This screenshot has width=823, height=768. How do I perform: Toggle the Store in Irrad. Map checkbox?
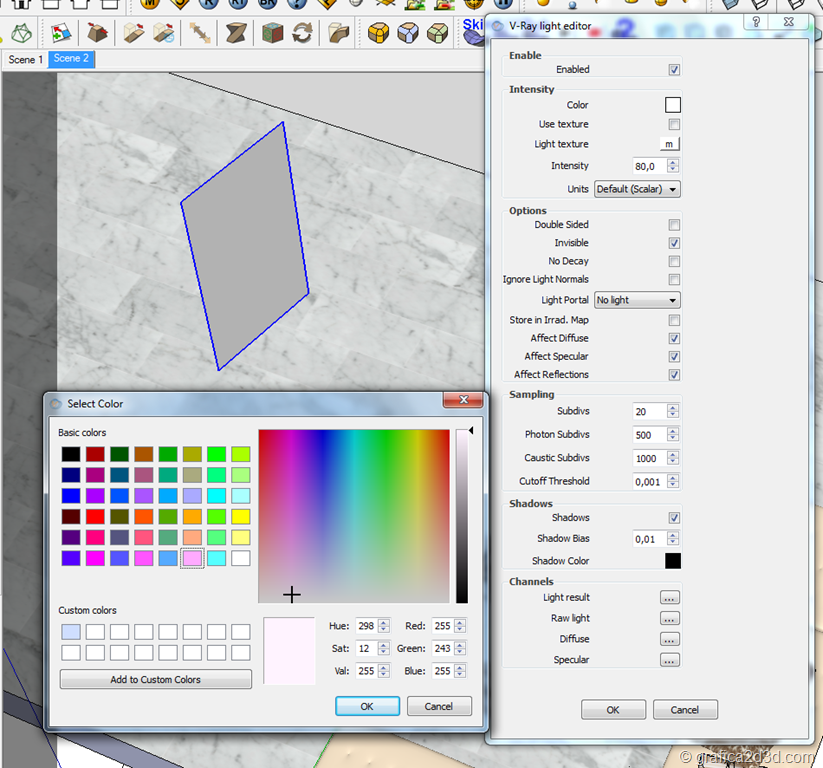click(x=674, y=320)
